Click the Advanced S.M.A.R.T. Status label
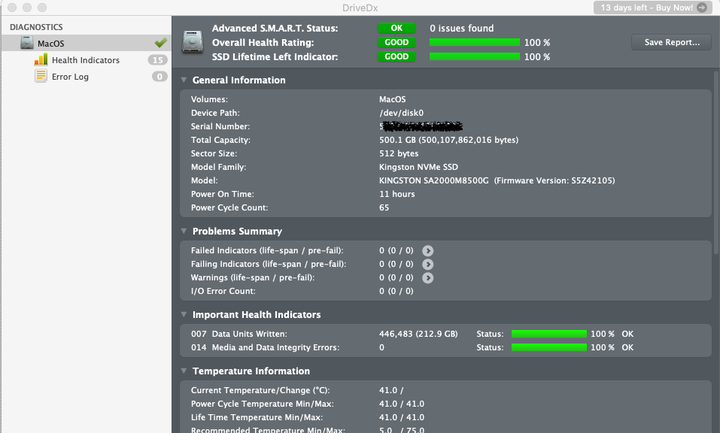Image resolution: width=720 pixels, height=433 pixels. [x=275, y=28]
